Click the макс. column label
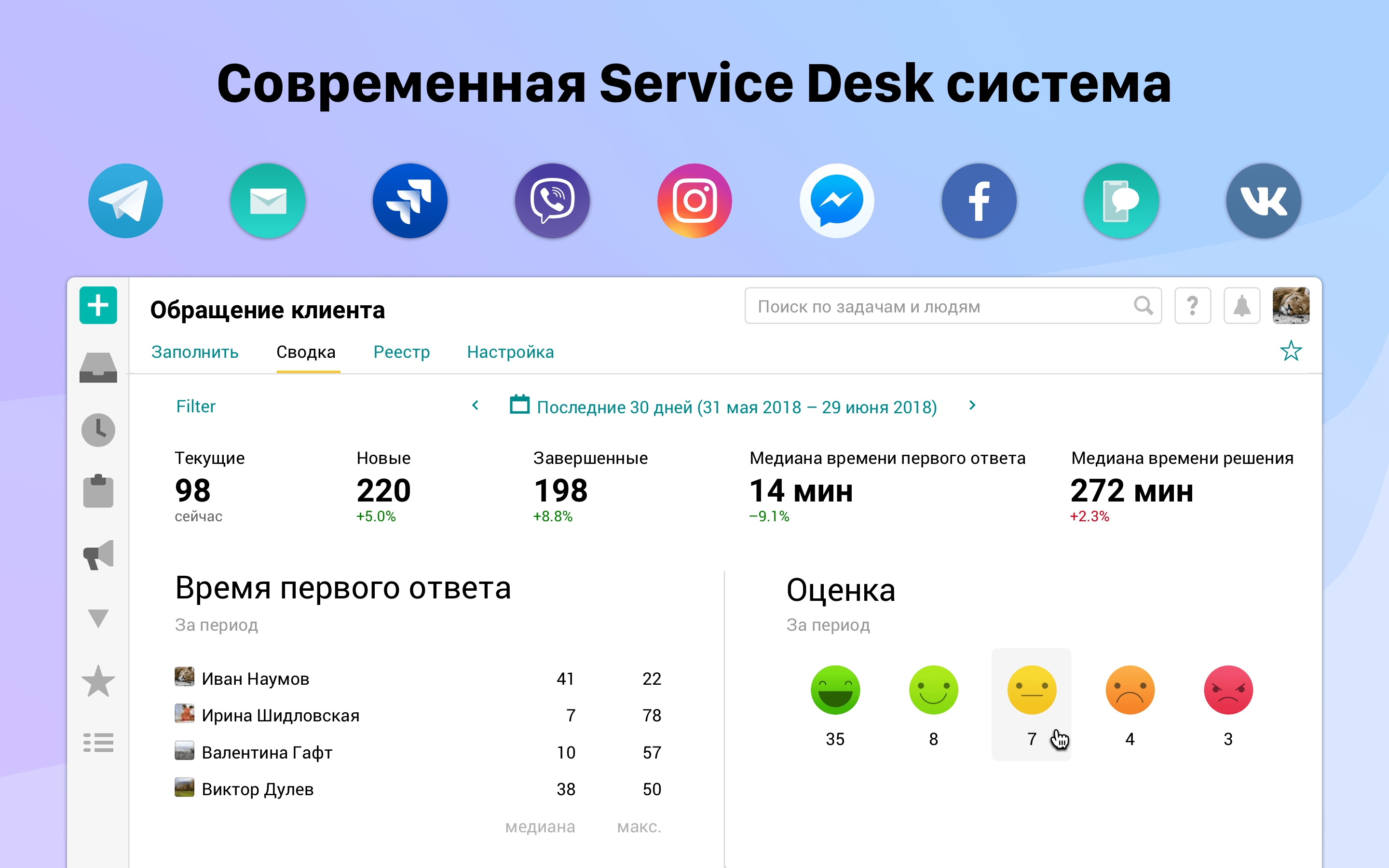Image resolution: width=1389 pixels, height=868 pixels. click(x=639, y=827)
